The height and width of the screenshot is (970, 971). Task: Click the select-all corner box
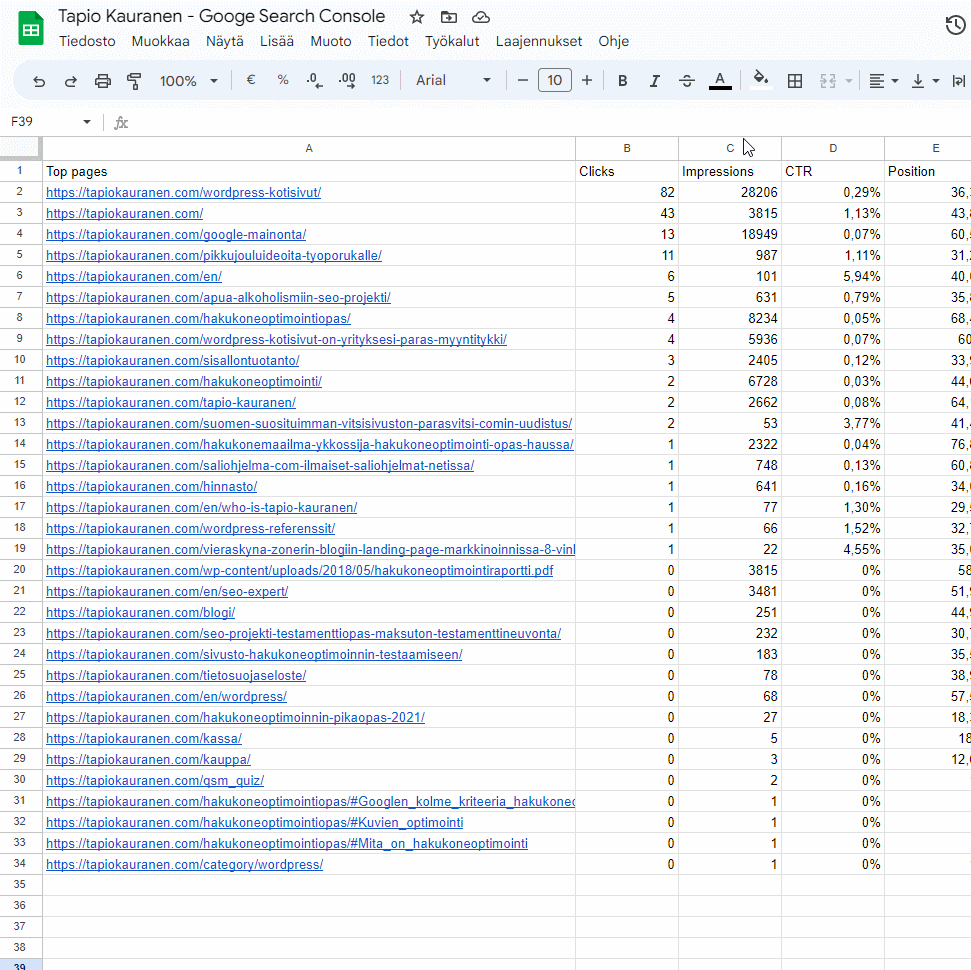(20, 149)
